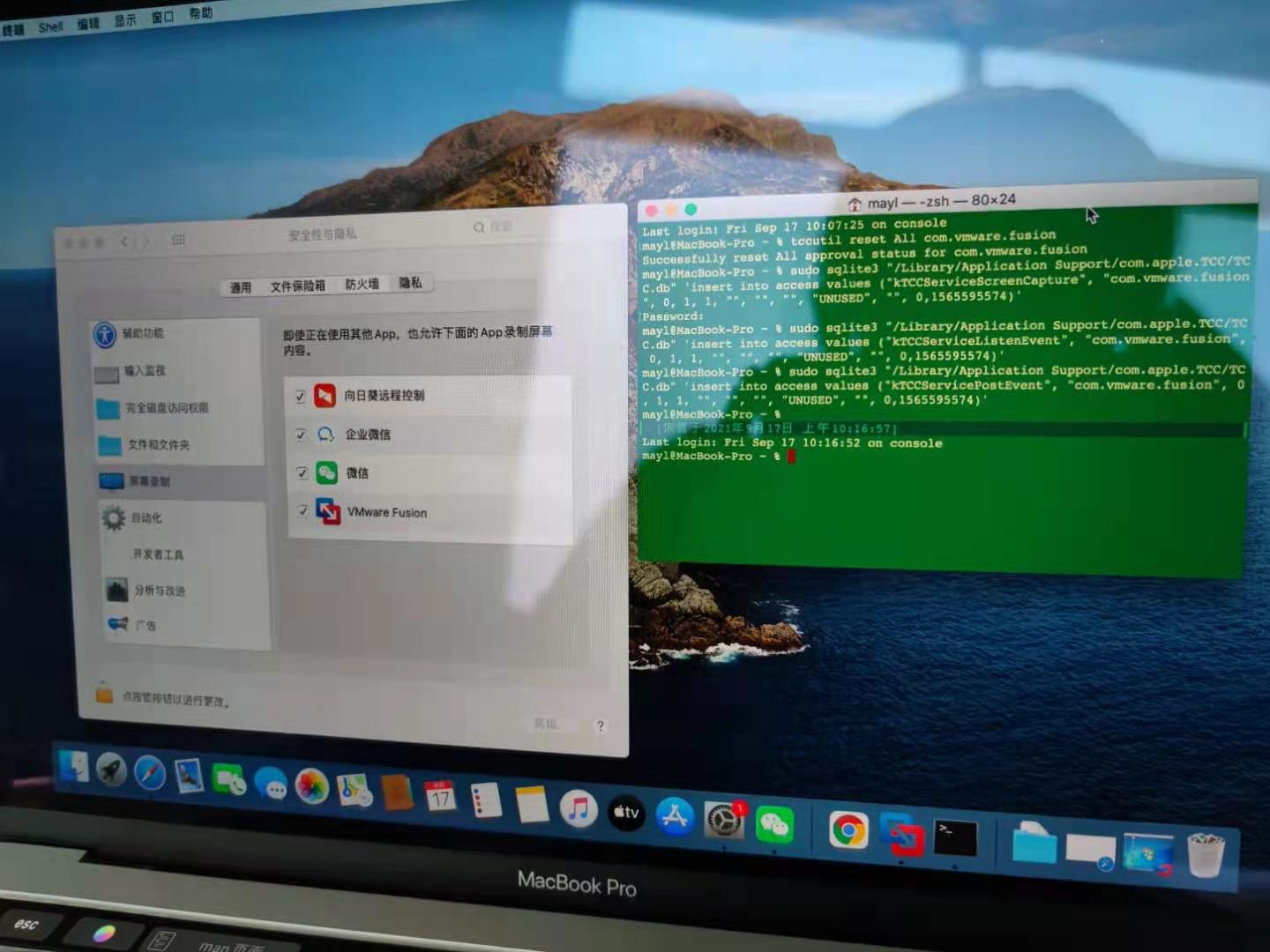The width and height of the screenshot is (1270, 952).
Task: Open the blue folder stack in Dock
Action: 1034,843
